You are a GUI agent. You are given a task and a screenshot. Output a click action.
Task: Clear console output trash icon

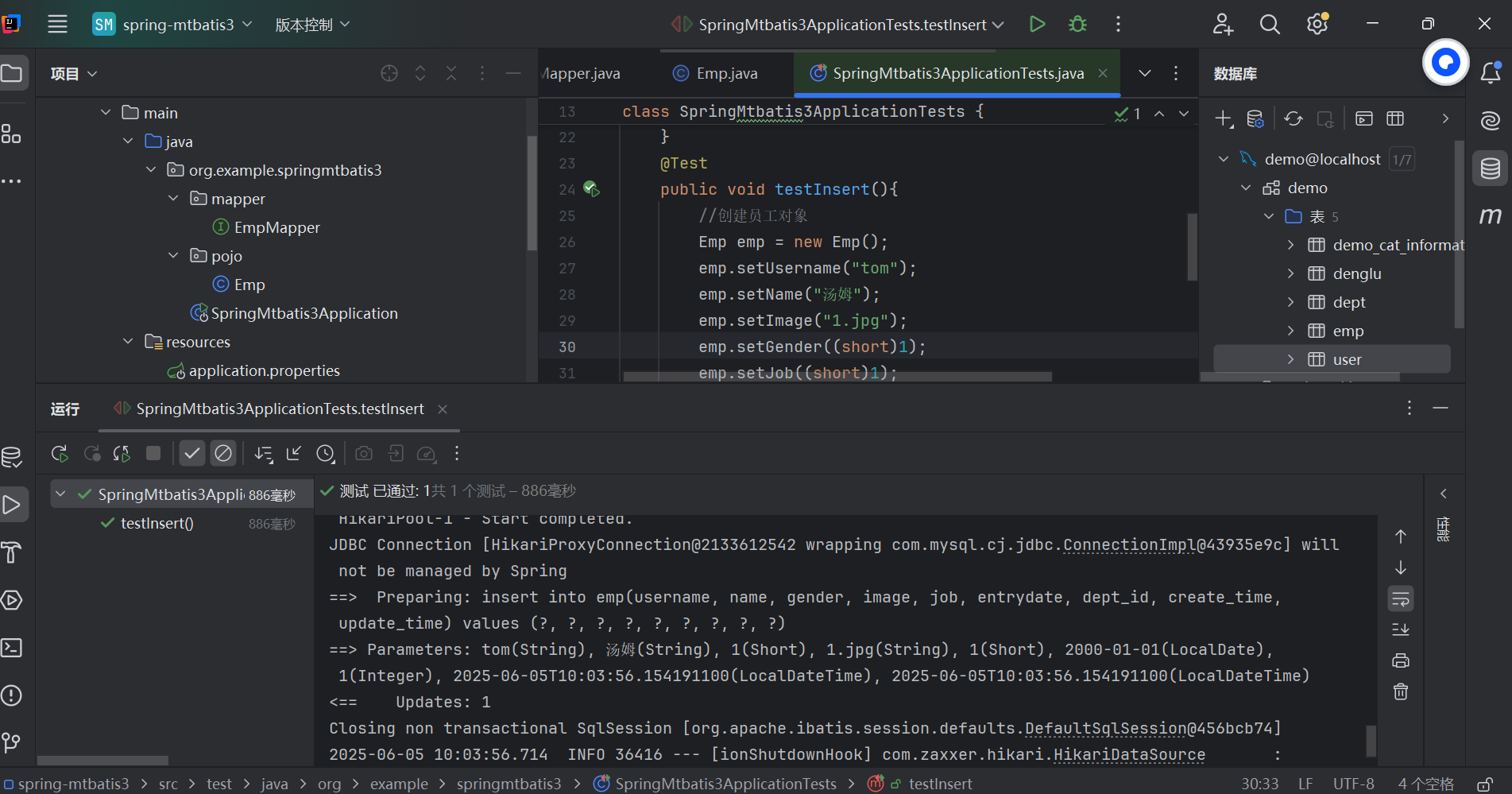coord(1401,691)
